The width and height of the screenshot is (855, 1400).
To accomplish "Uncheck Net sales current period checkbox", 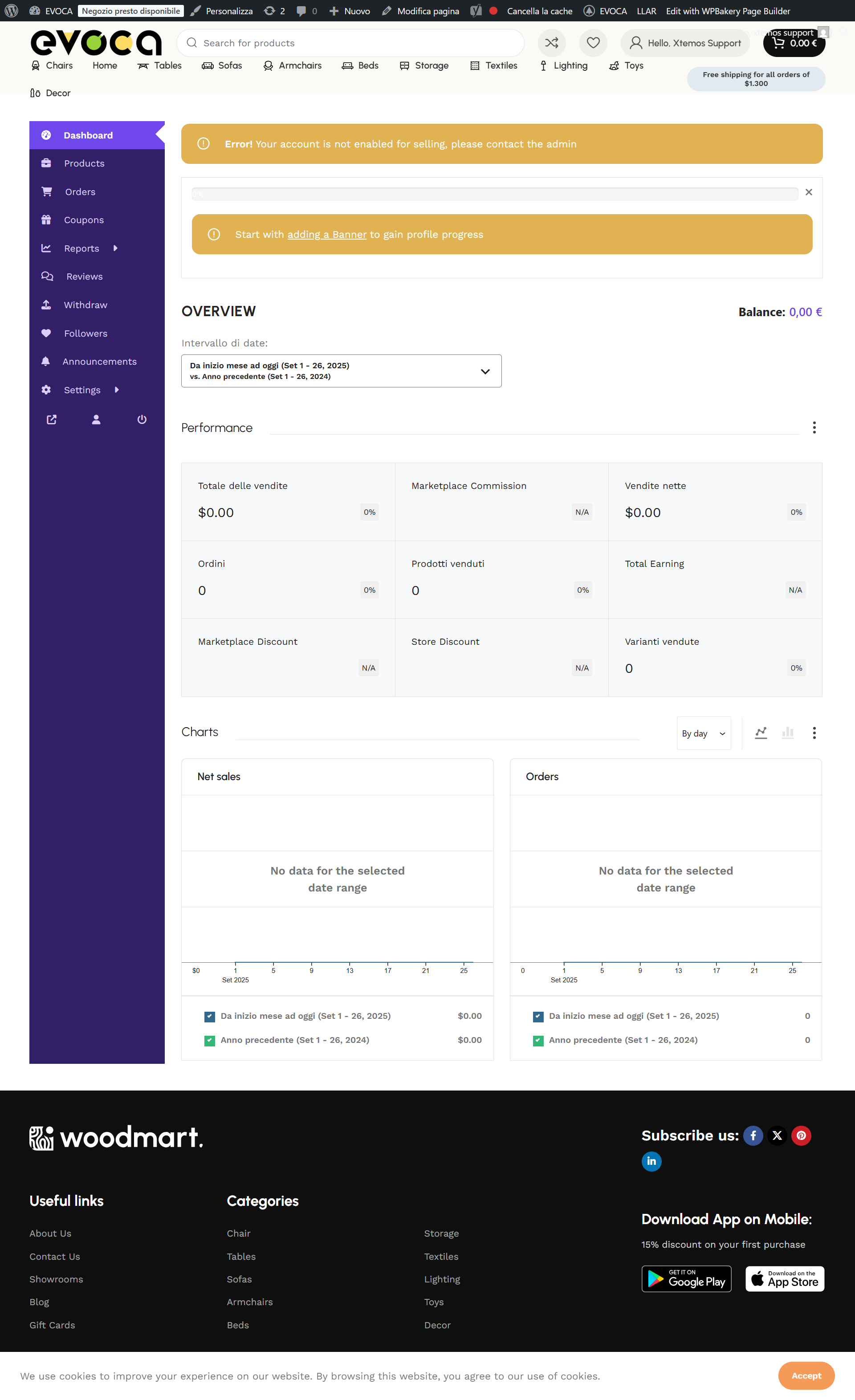I will coord(210,1016).
